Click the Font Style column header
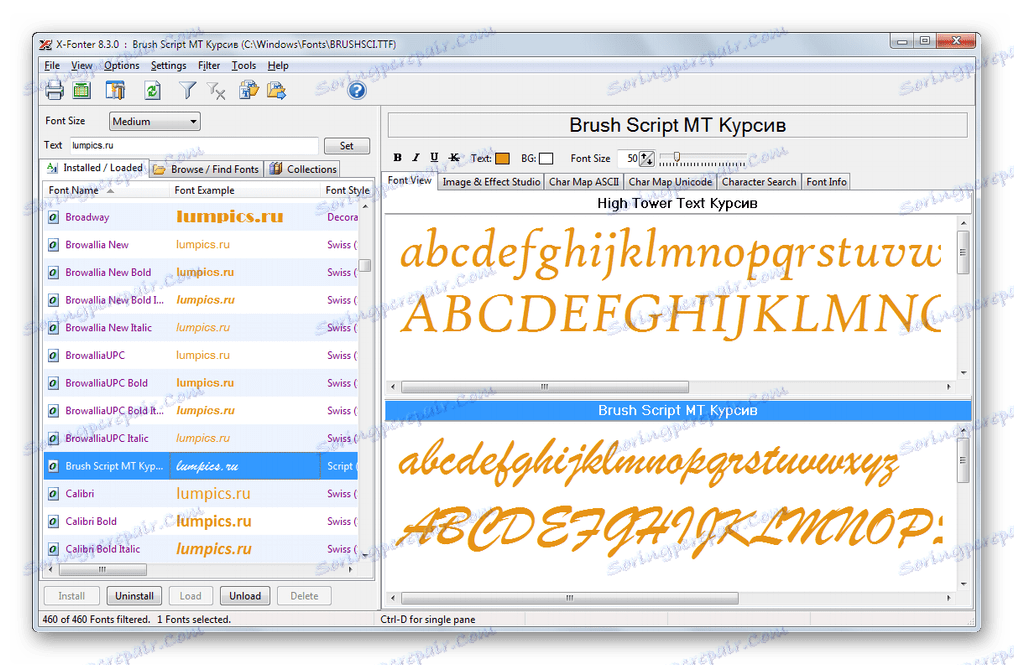The width and height of the screenshot is (1014, 665). tap(347, 190)
